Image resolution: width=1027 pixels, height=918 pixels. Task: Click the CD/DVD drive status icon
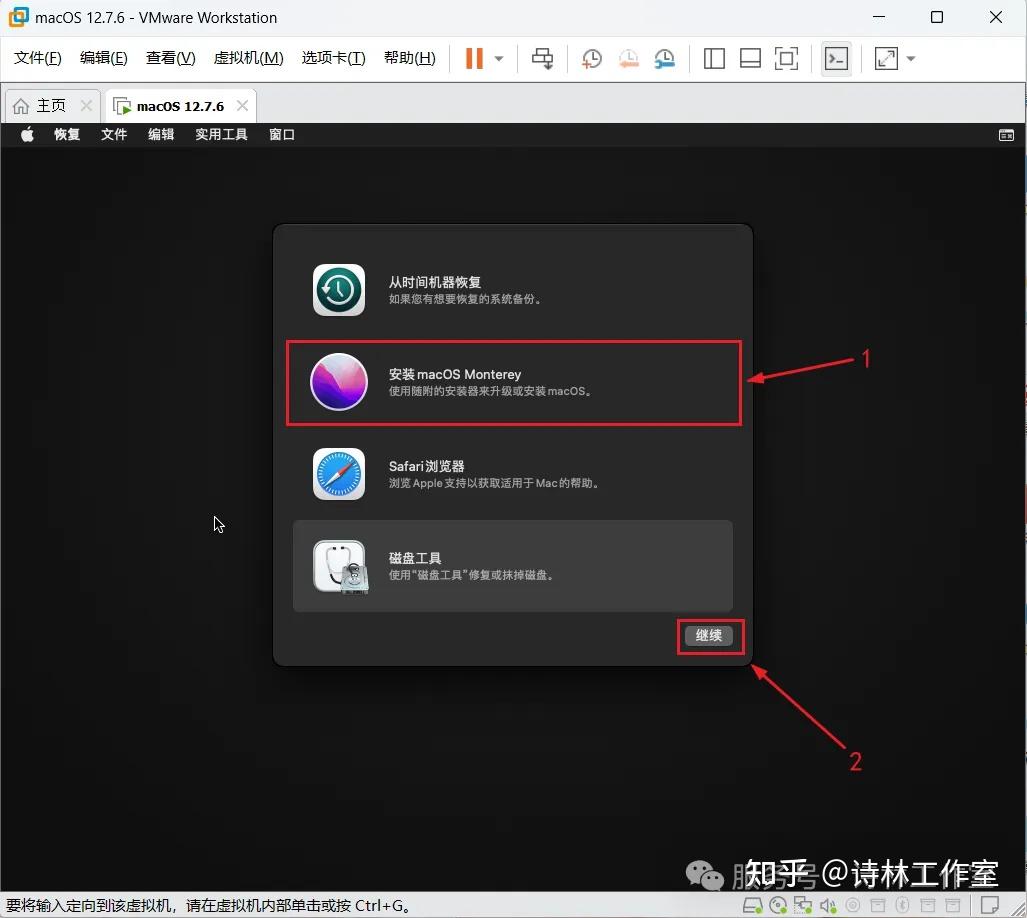tap(778, 906)
